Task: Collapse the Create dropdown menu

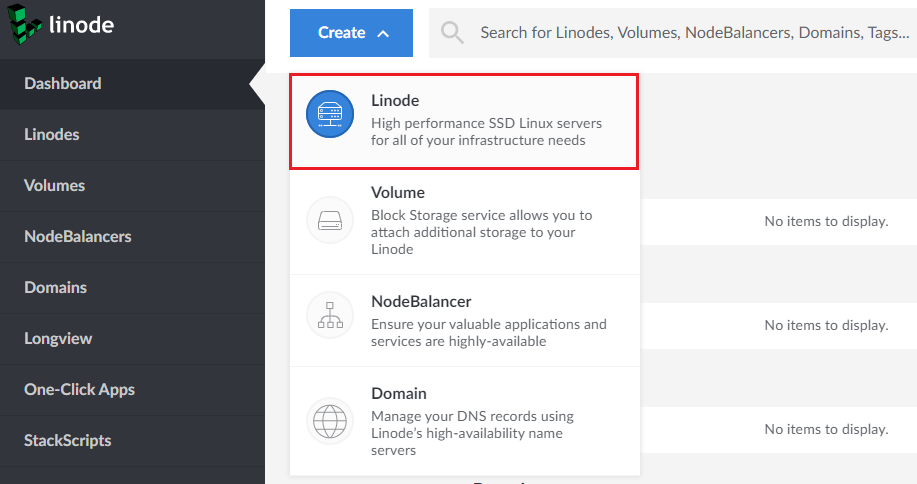Action: [350, 33]
